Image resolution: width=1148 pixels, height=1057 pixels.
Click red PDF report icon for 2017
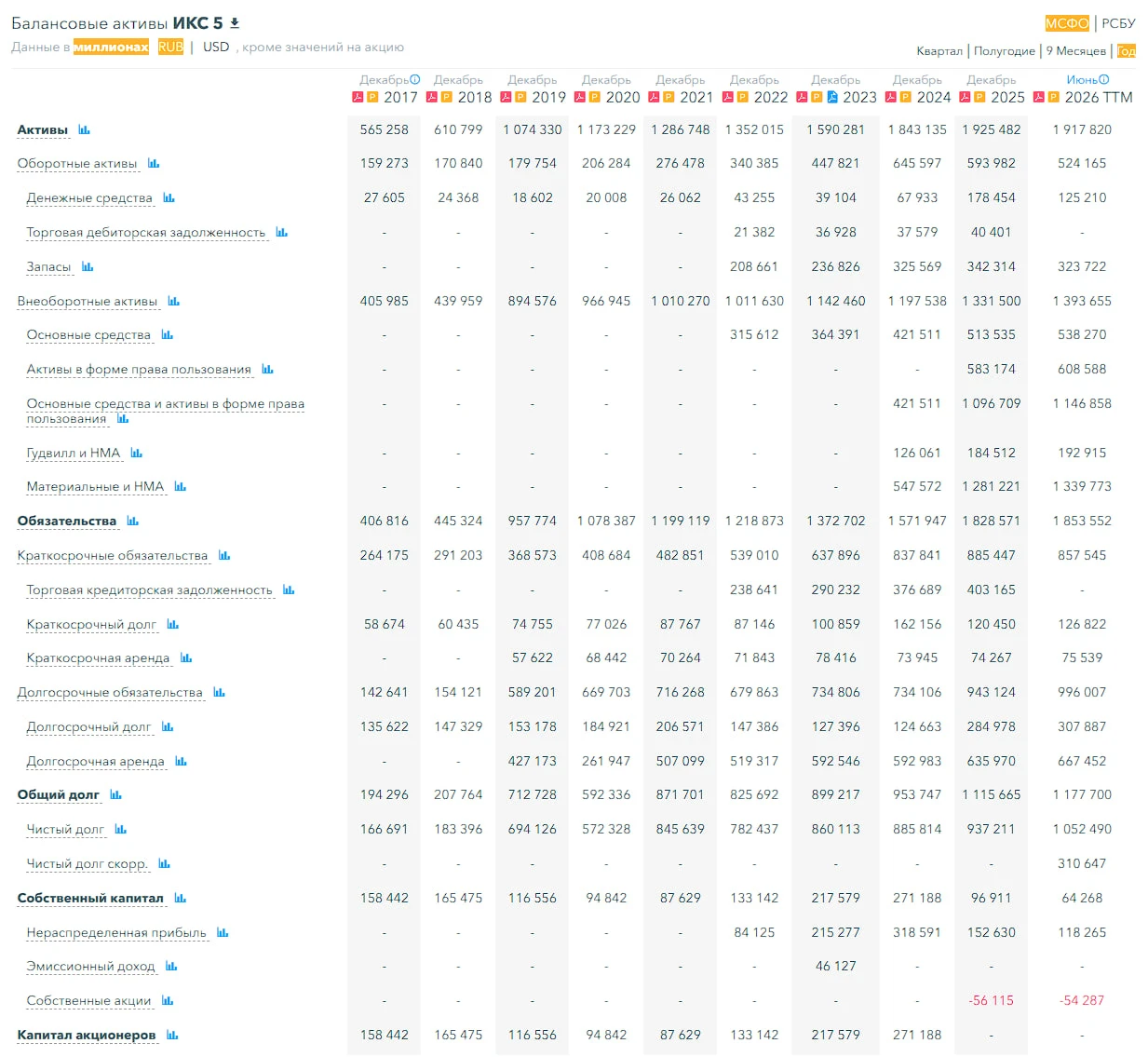(x=358, y=97)
